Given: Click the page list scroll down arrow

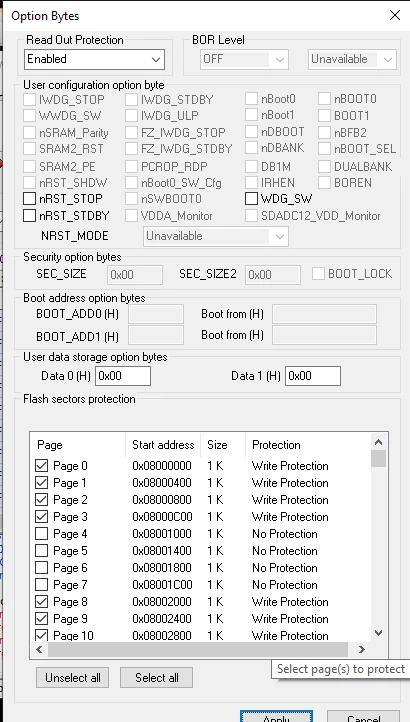Looking at the screenshot, I should (x=379, y=633).
